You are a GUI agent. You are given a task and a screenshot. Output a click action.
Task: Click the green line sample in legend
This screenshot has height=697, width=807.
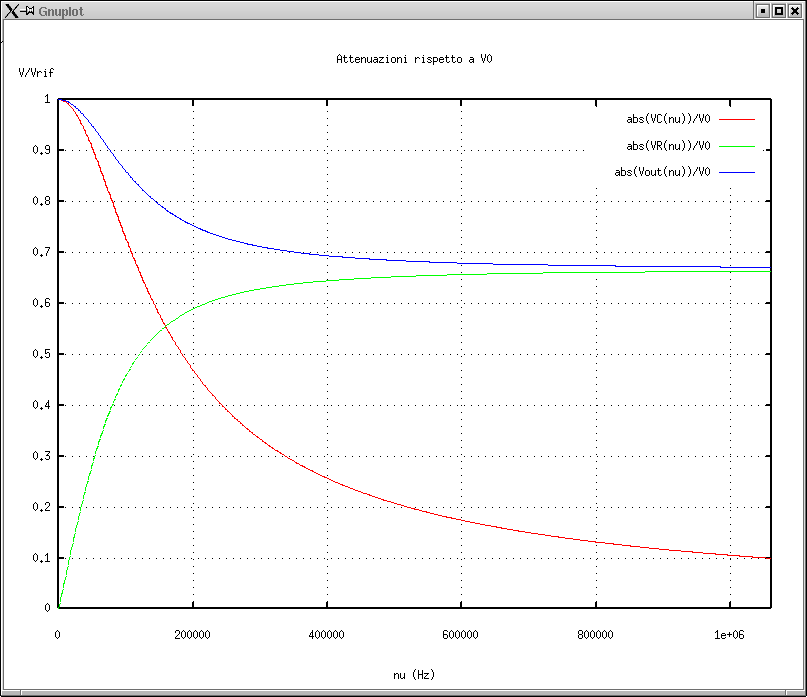click(736, 146)
